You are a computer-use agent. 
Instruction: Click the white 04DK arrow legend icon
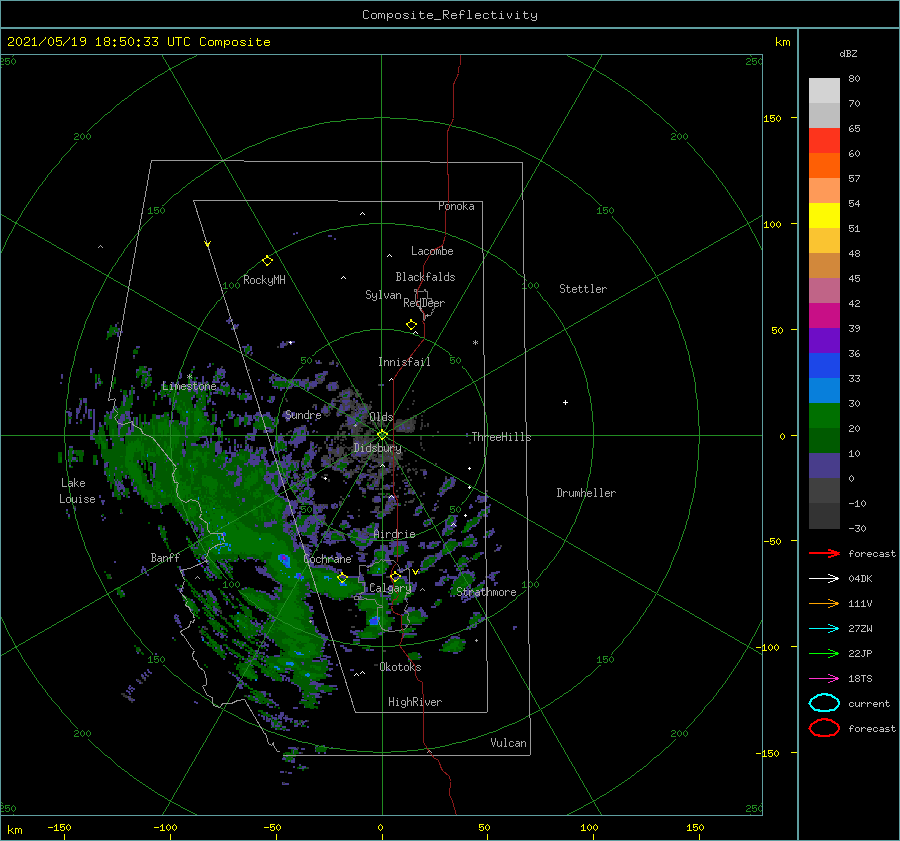point(824,579)
